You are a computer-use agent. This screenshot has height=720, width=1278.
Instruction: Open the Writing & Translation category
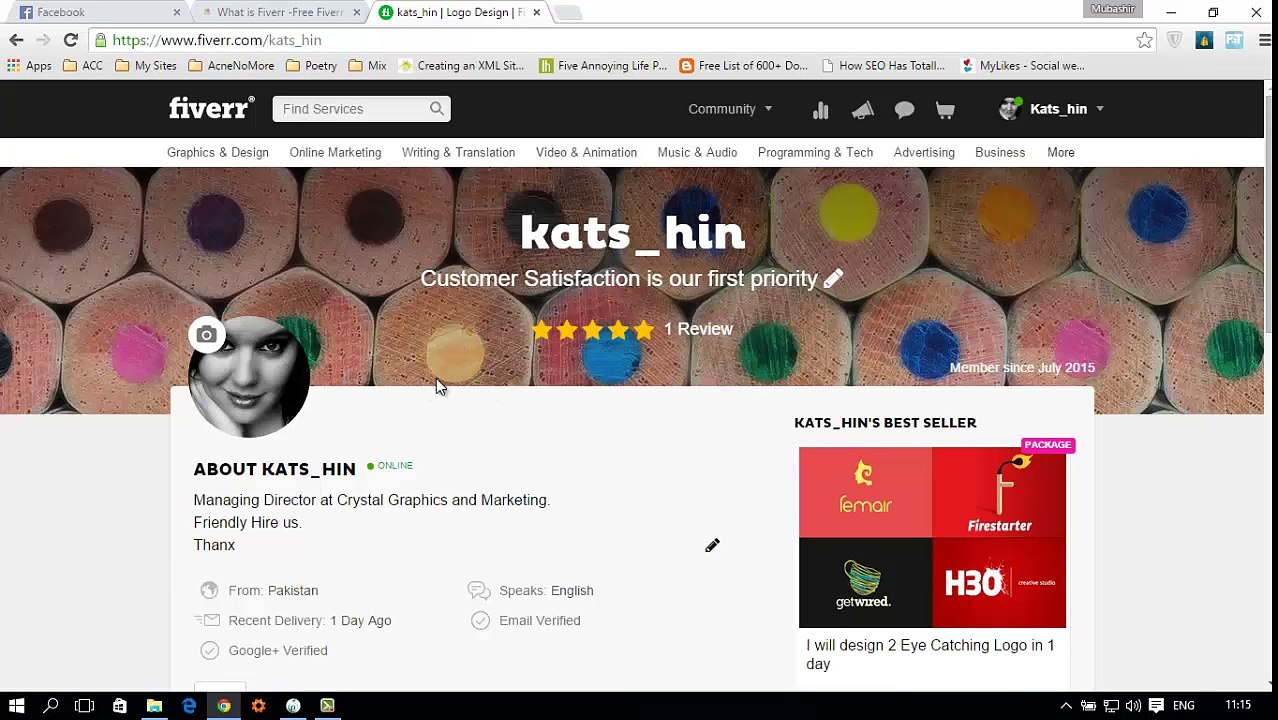point(458,152)
